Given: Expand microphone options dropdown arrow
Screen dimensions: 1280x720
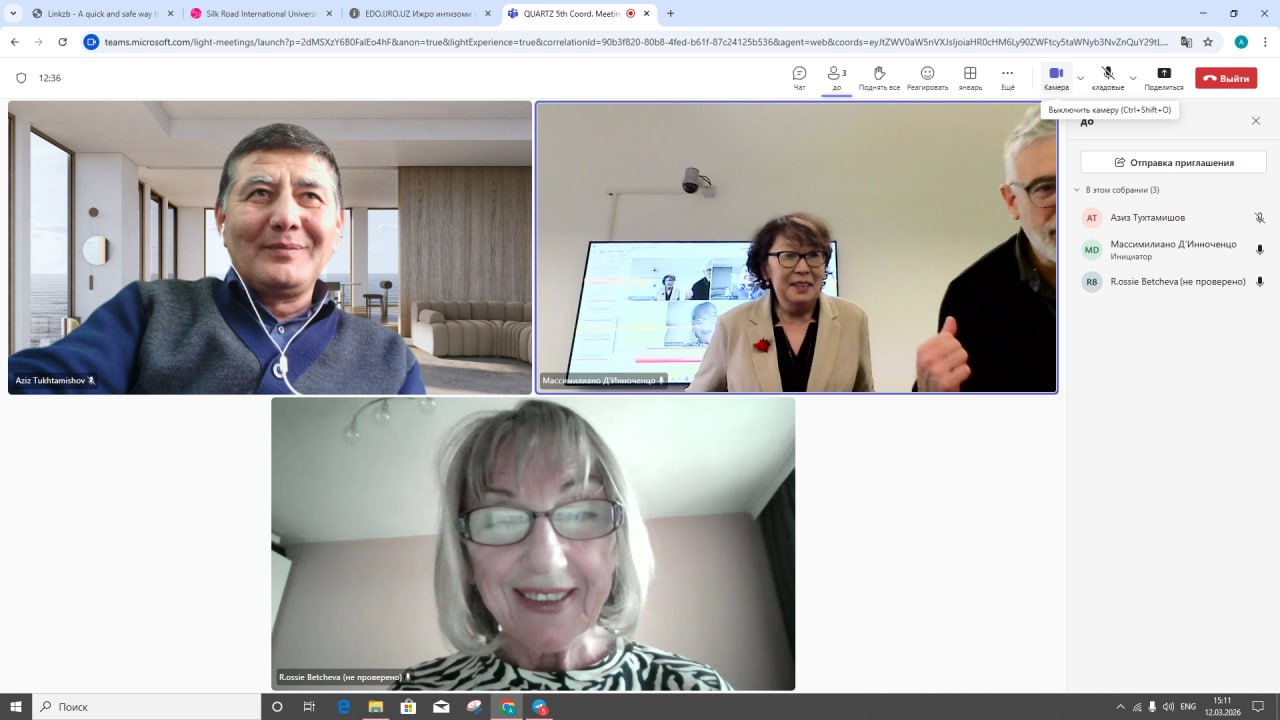Looking at the screenshot, I should 1133,78.
